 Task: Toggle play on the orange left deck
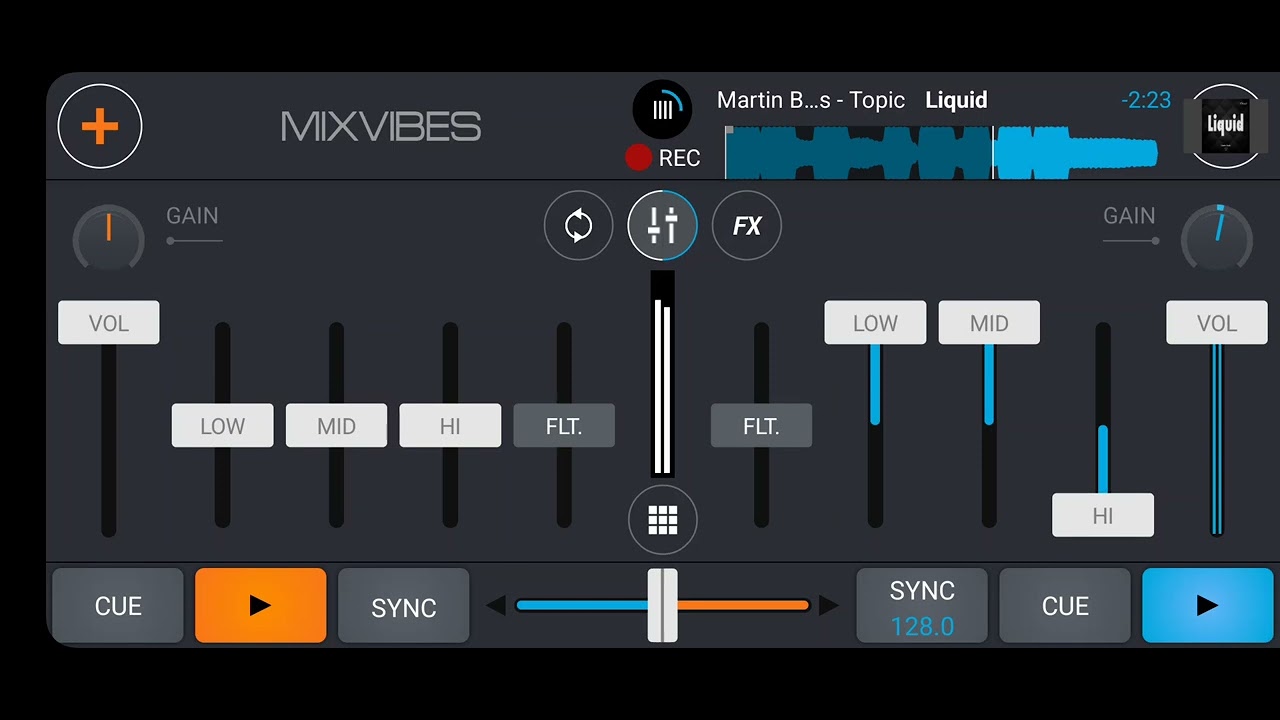pyautogui.click(x=261, y=605)
